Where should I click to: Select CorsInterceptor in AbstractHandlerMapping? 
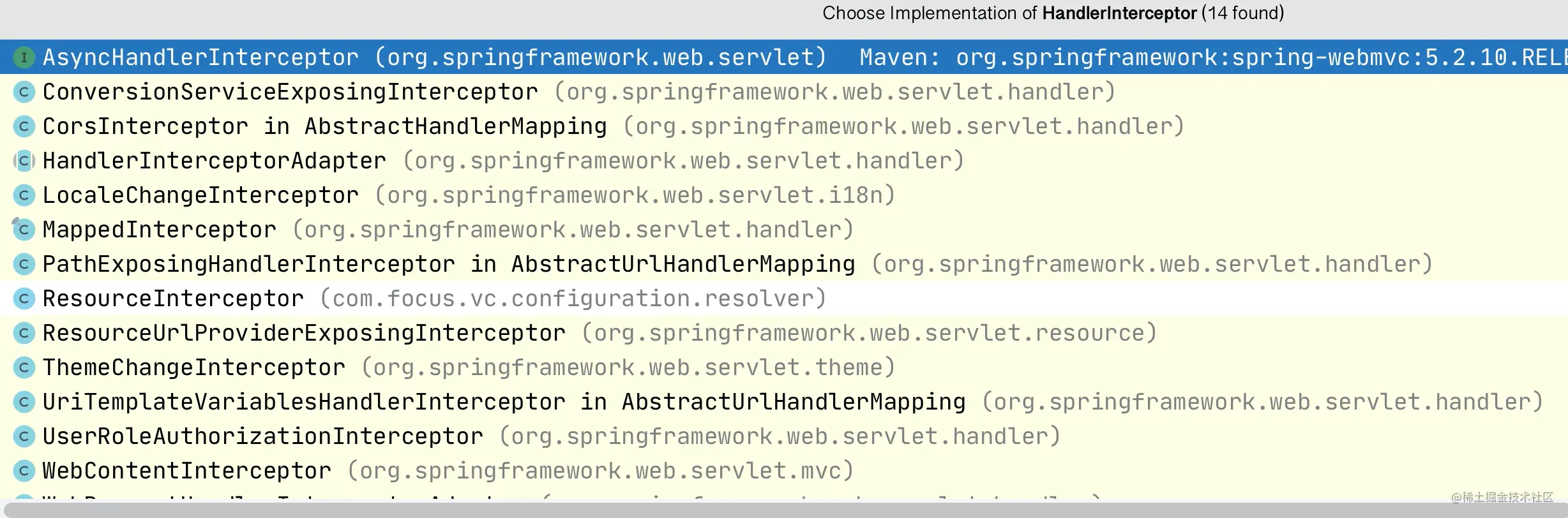click(784, 126)
